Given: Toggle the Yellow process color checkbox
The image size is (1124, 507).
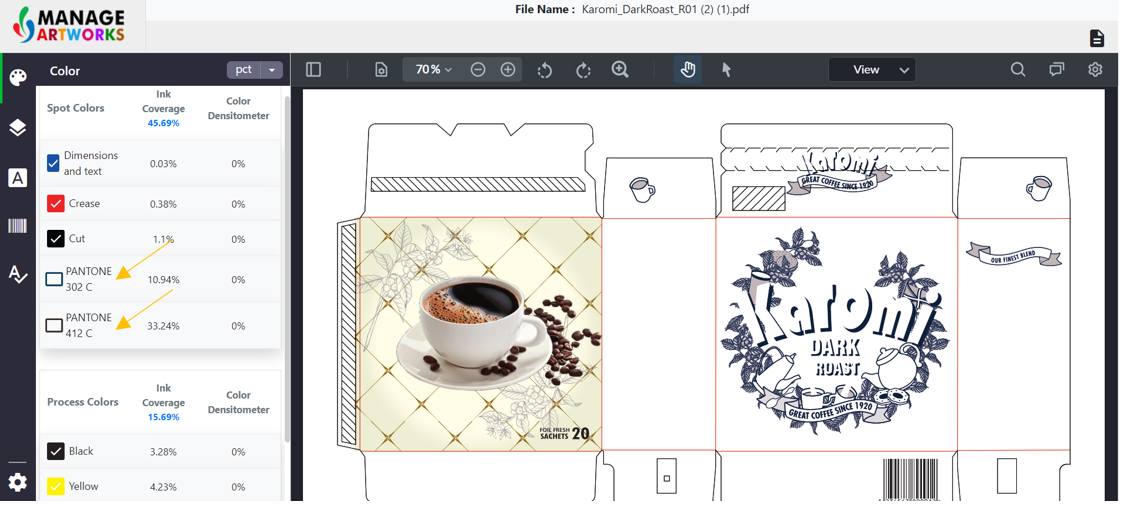Looking at the screenshot, I should point(56,486).
